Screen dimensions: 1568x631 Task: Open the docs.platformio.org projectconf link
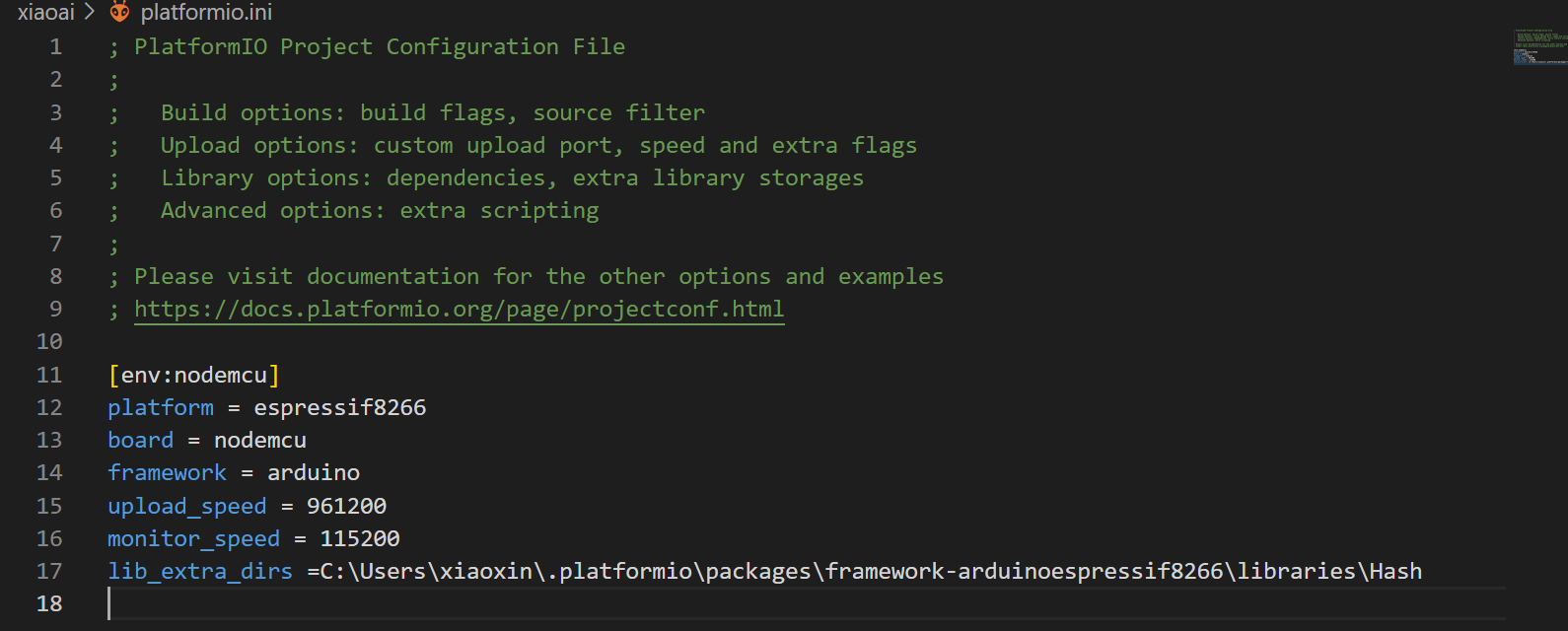(x=459, y=309)
